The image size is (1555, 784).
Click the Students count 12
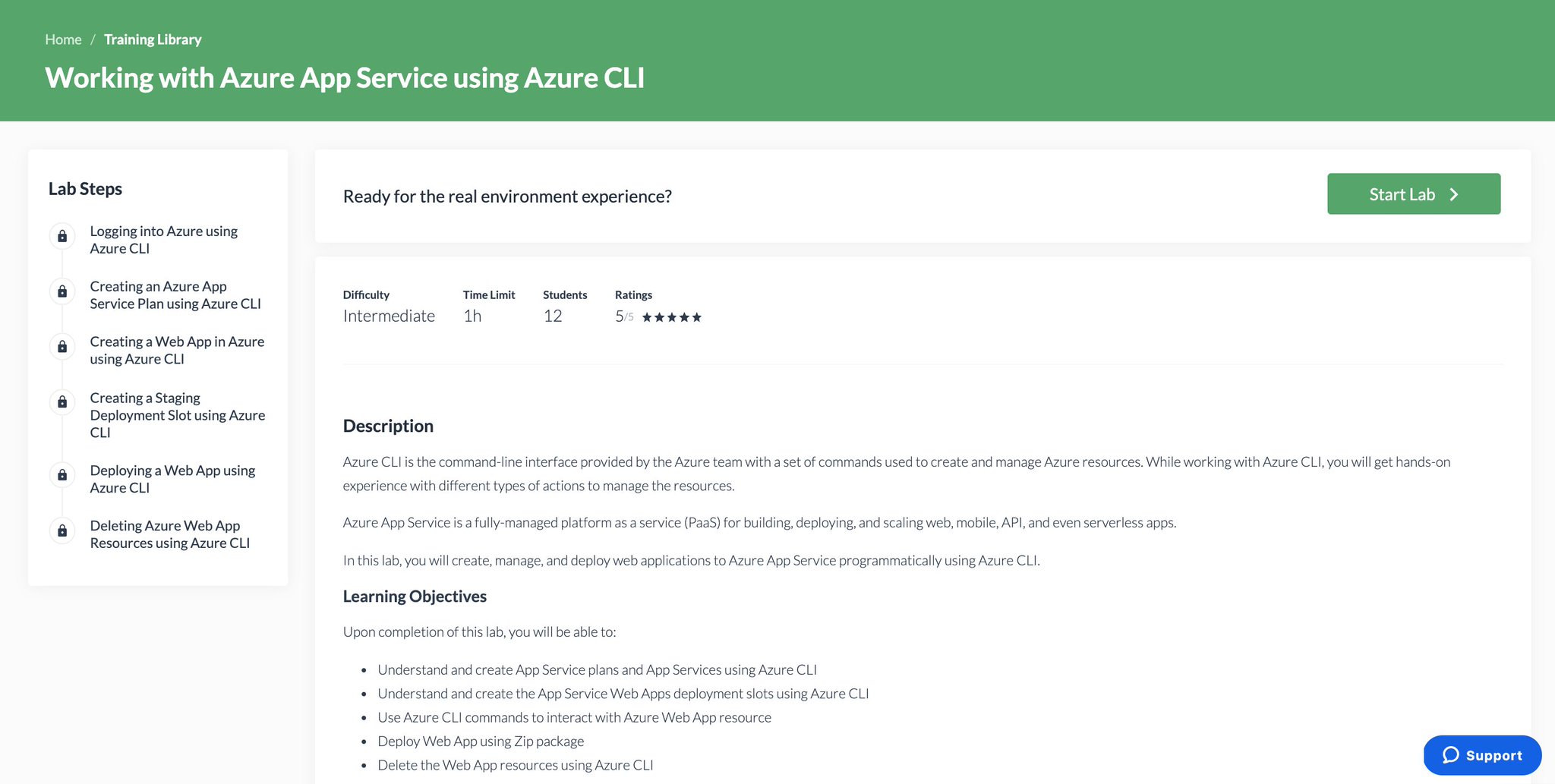coord(553,316)
